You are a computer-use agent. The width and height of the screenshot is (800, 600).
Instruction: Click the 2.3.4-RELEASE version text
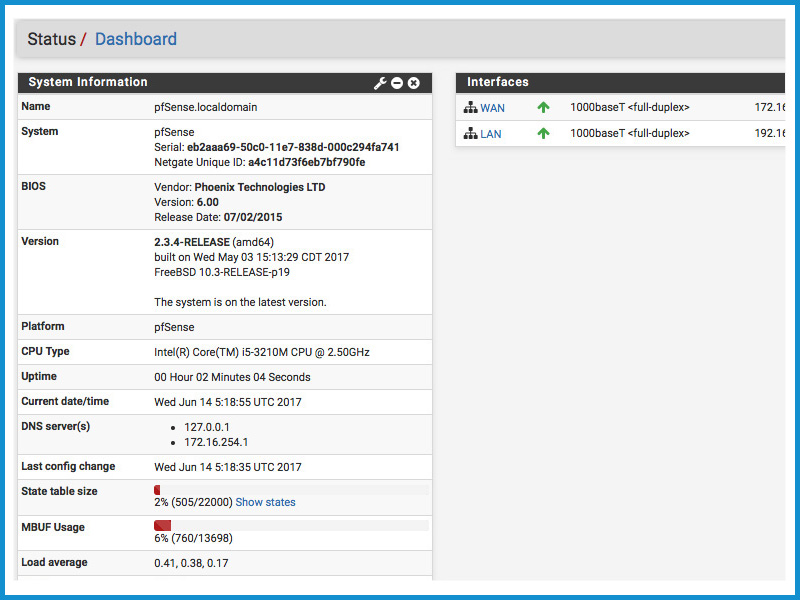click(192, 242)
